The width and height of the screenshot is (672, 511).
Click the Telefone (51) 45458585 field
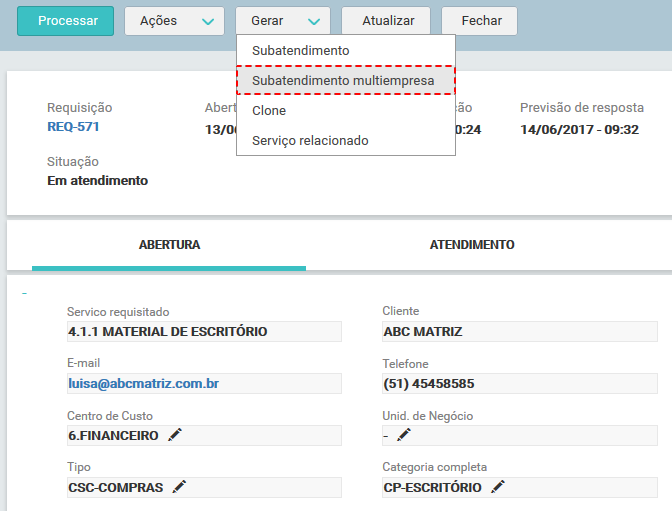pyautogui.click(x=520, y=383)
